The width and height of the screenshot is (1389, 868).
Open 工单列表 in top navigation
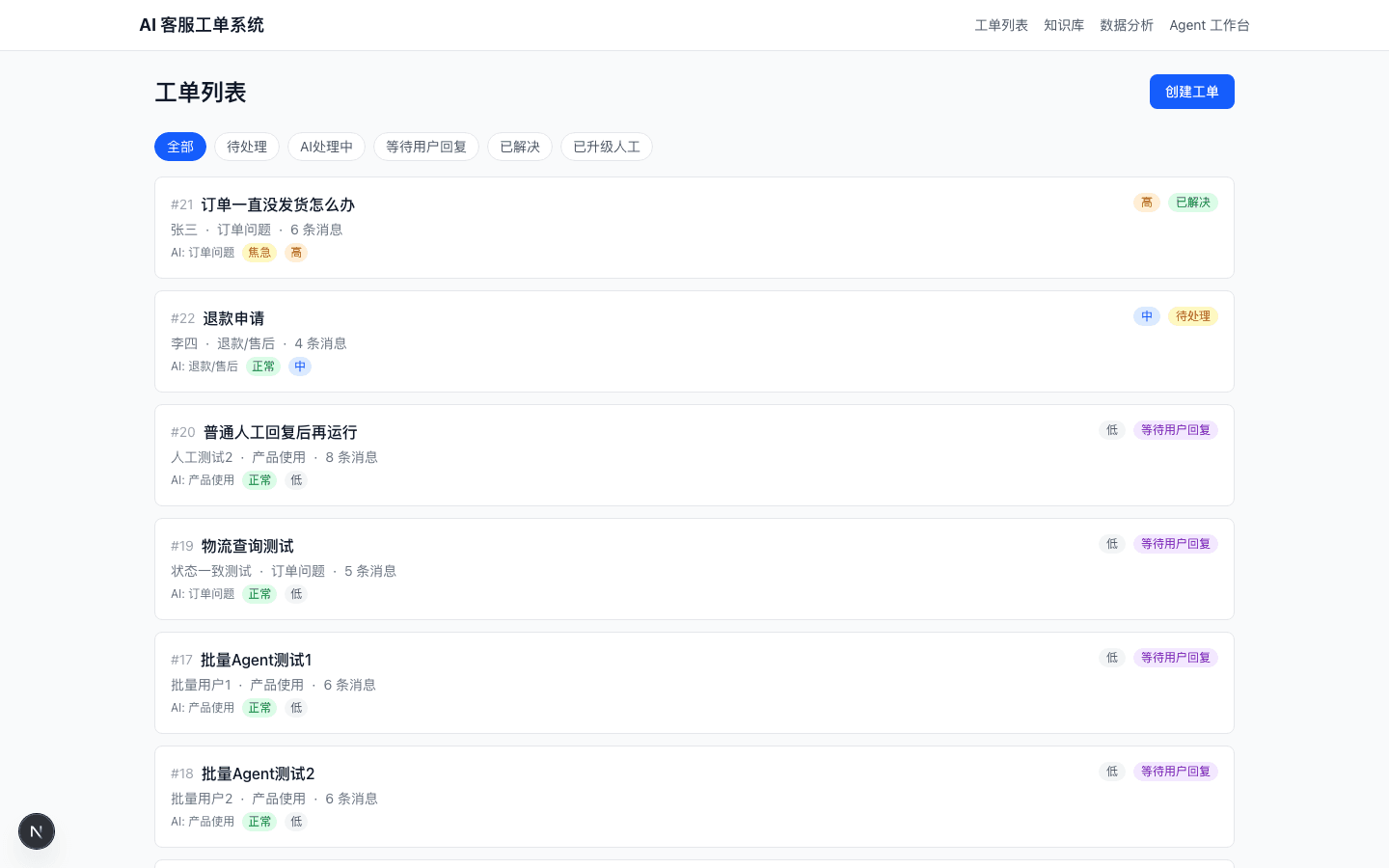tap(1001, 25)
